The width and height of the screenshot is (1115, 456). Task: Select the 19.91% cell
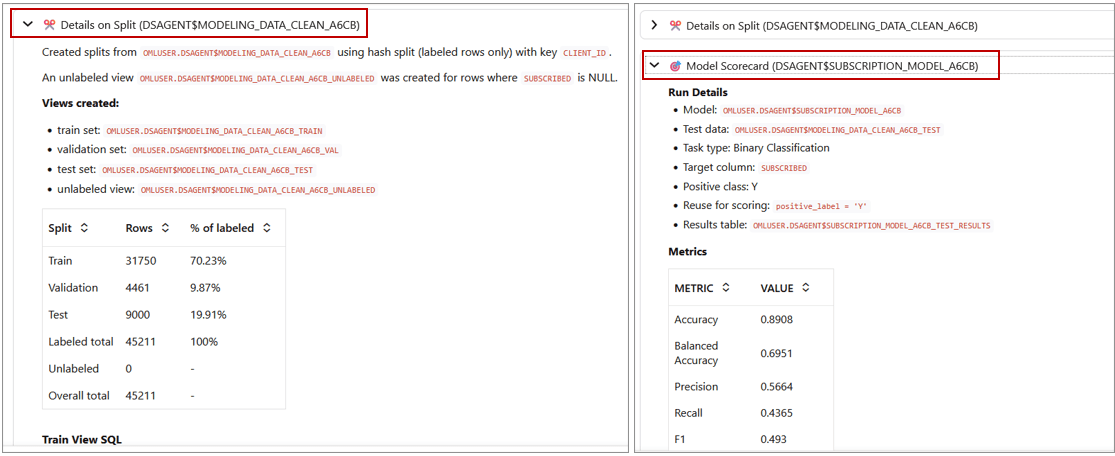point(208,314)
